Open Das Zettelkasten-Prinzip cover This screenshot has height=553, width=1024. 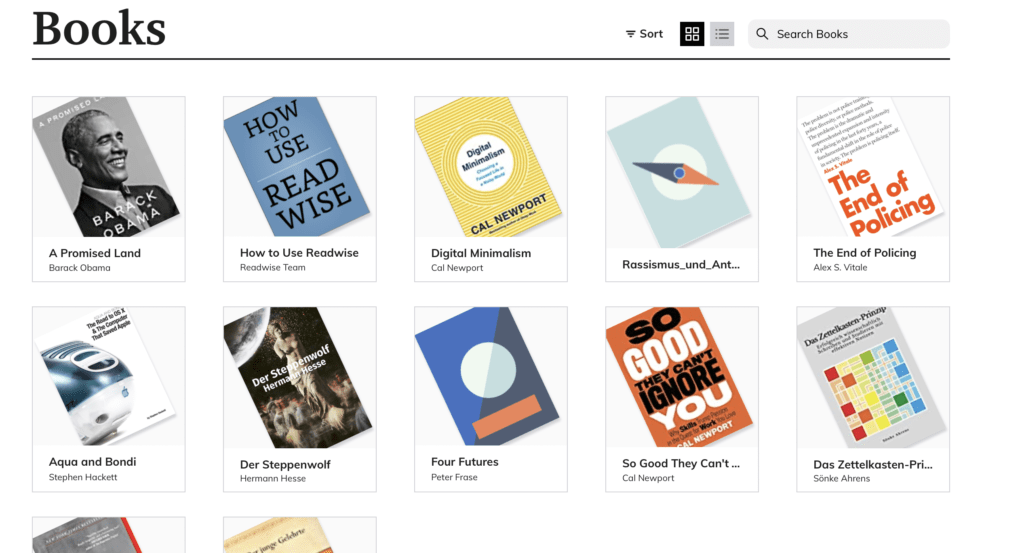tap(873, 378)
